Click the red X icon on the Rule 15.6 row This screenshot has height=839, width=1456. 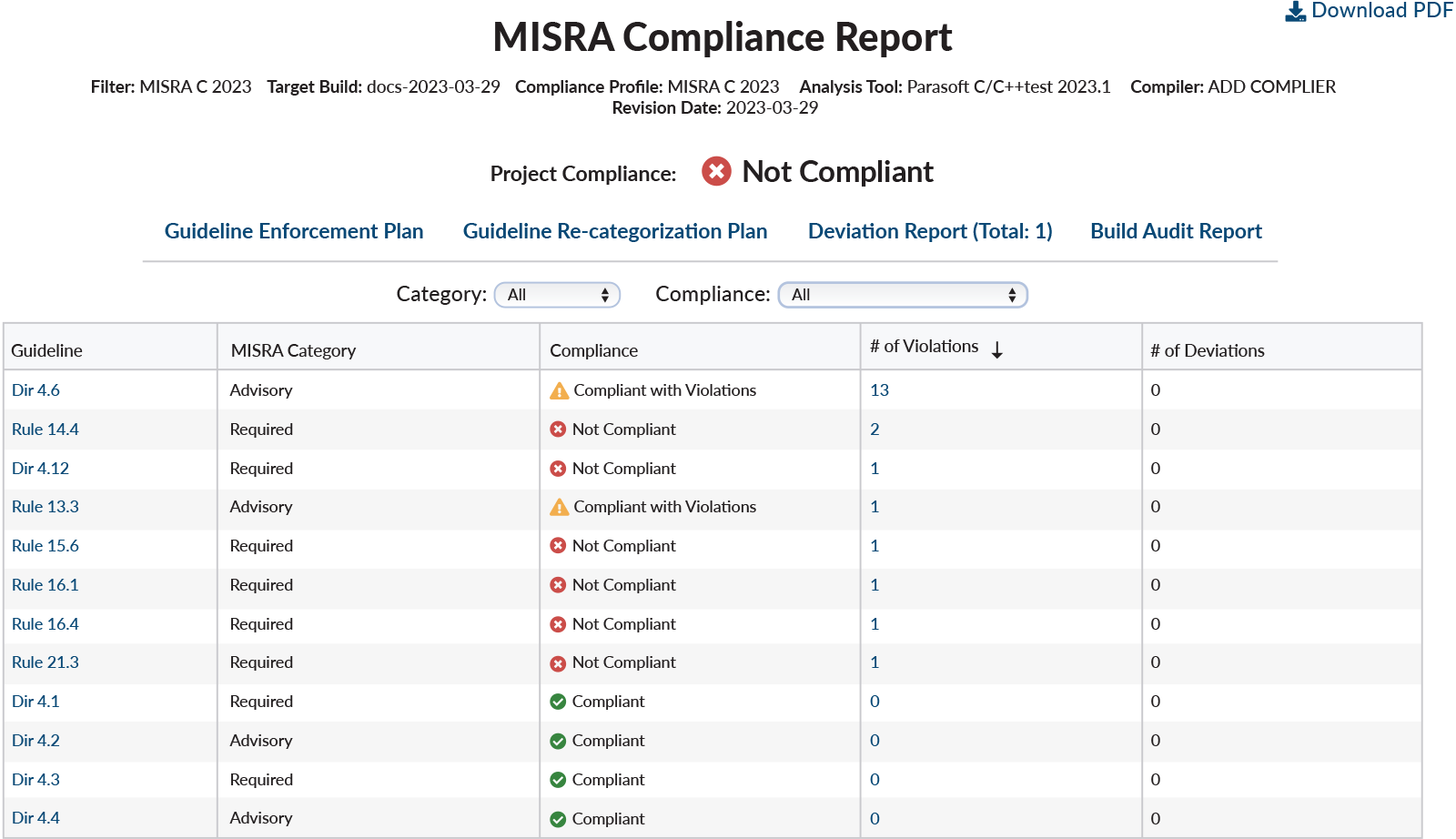pyautogui.click(x=558, y=545)
